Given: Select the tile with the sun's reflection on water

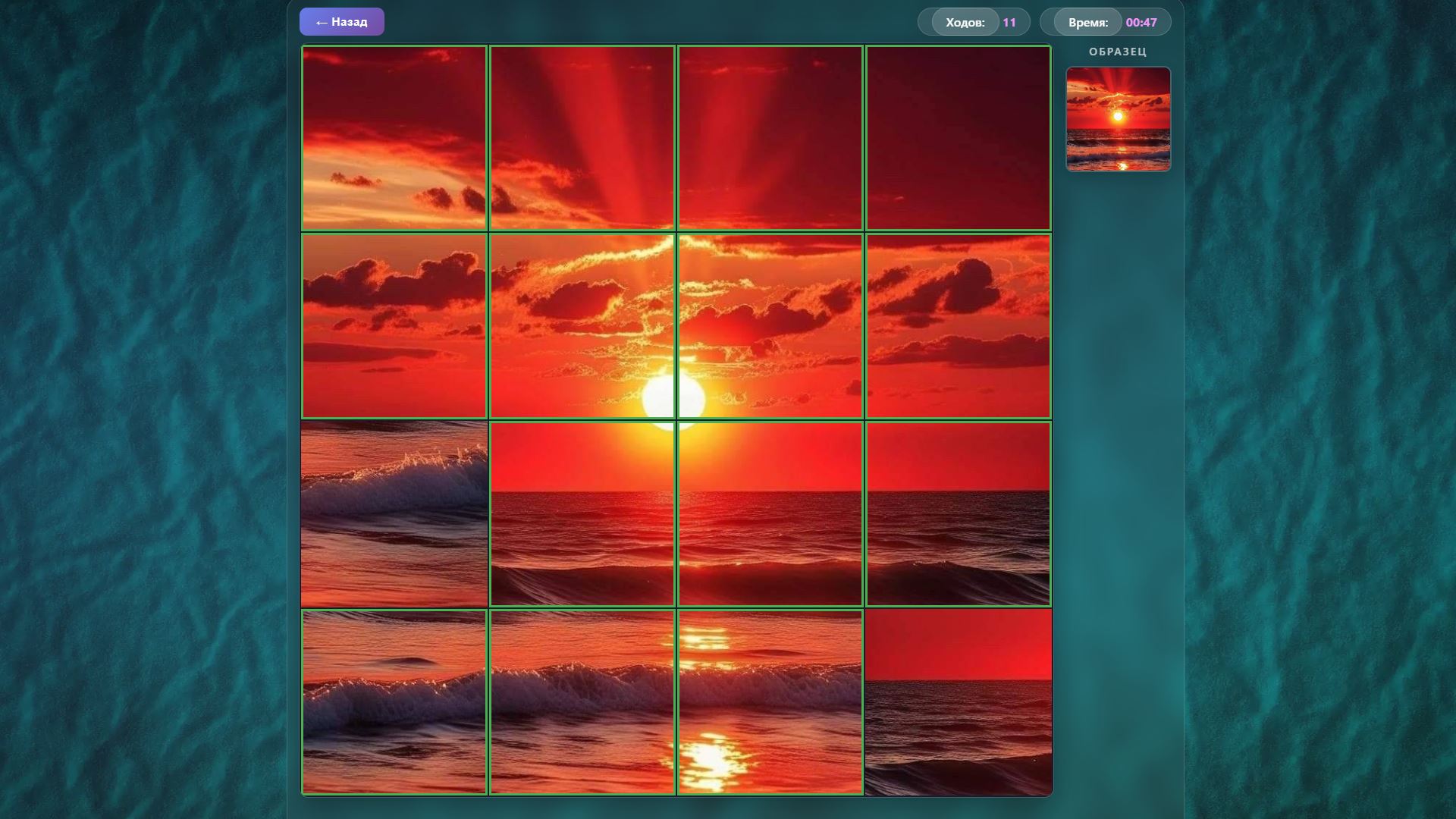Looking at the screenshot, I should click(770, 702).
